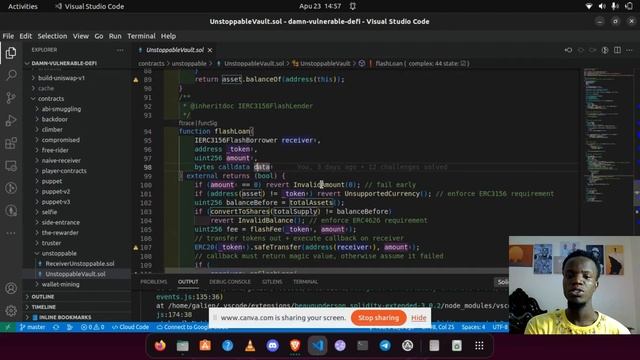The image size is (640, 360).
Task: Collapse the contracts folder
Action: (51, 98)
